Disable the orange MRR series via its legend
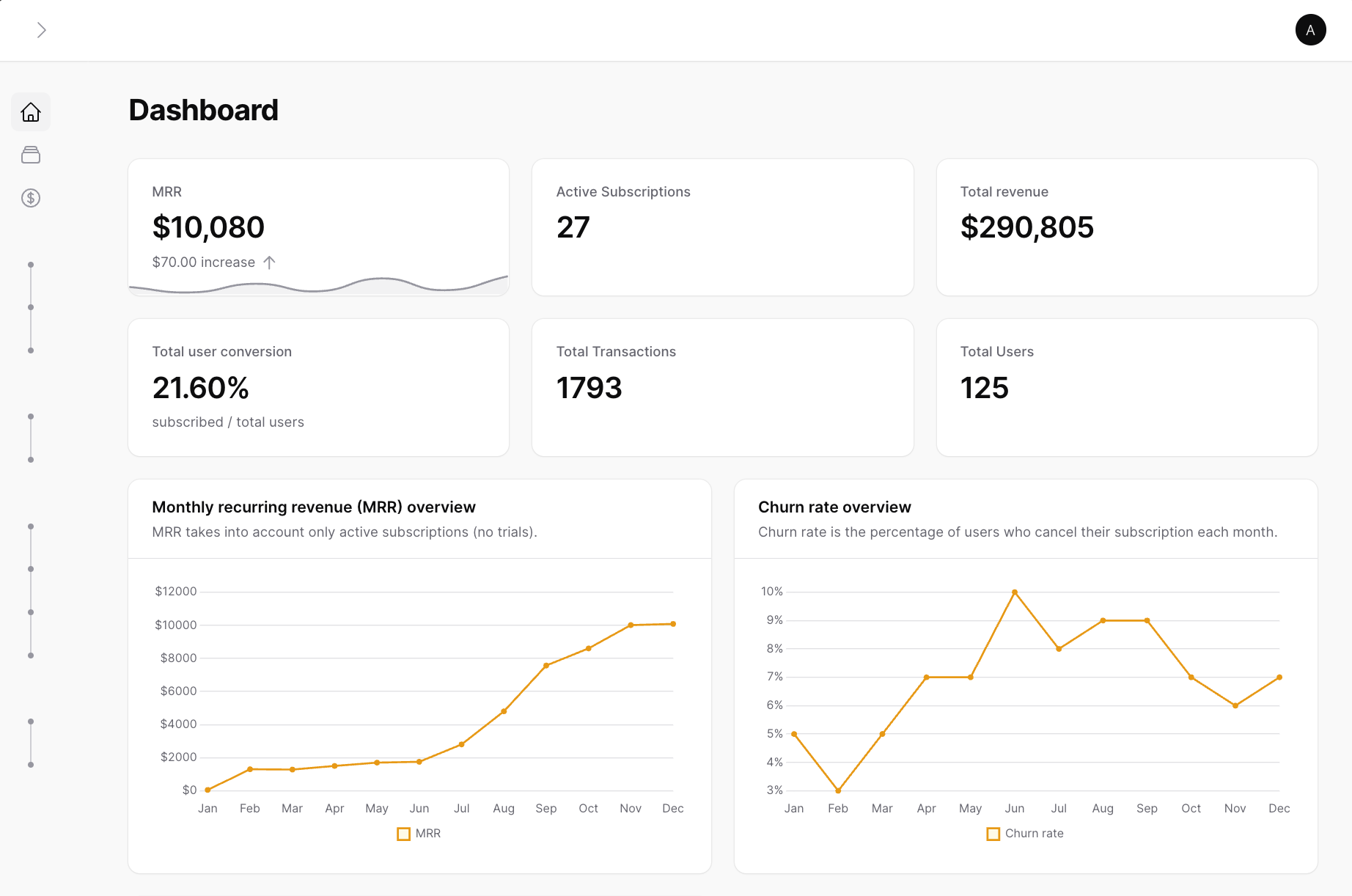This screenshot has height=896, width=1352. [404, 833]
